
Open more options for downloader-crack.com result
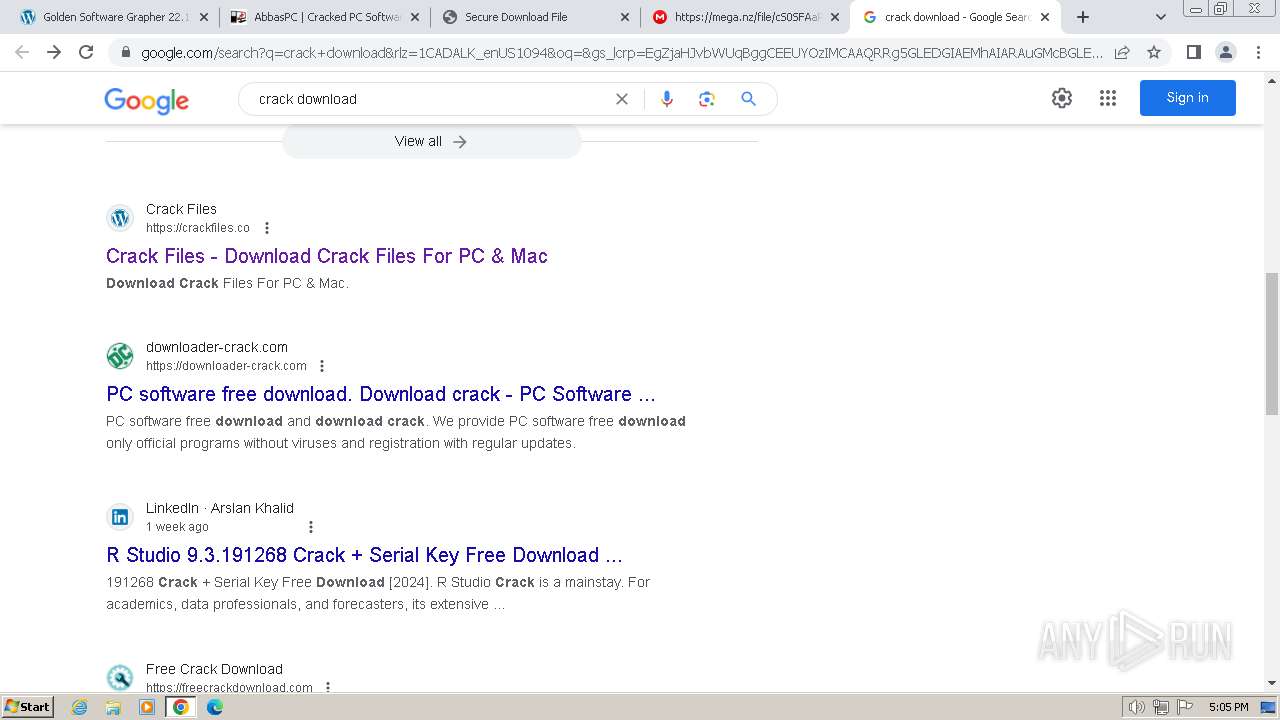pos(322,366)
